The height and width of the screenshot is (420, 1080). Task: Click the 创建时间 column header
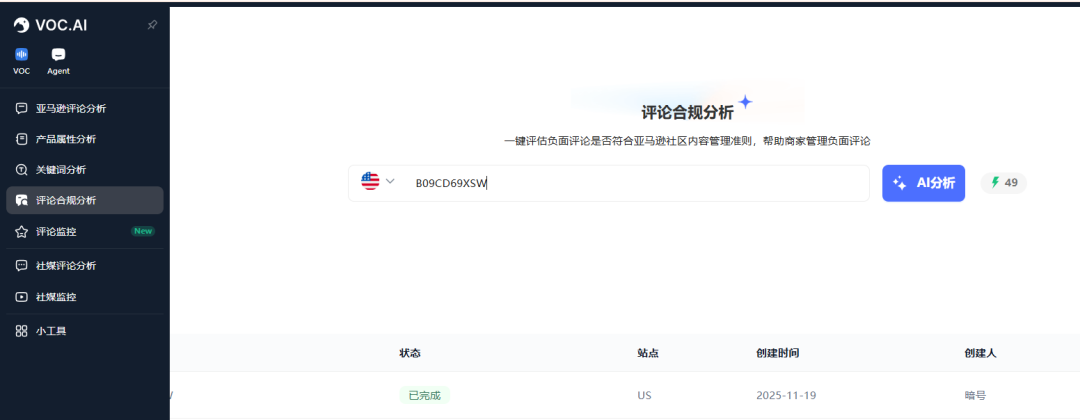pos(778,353)
